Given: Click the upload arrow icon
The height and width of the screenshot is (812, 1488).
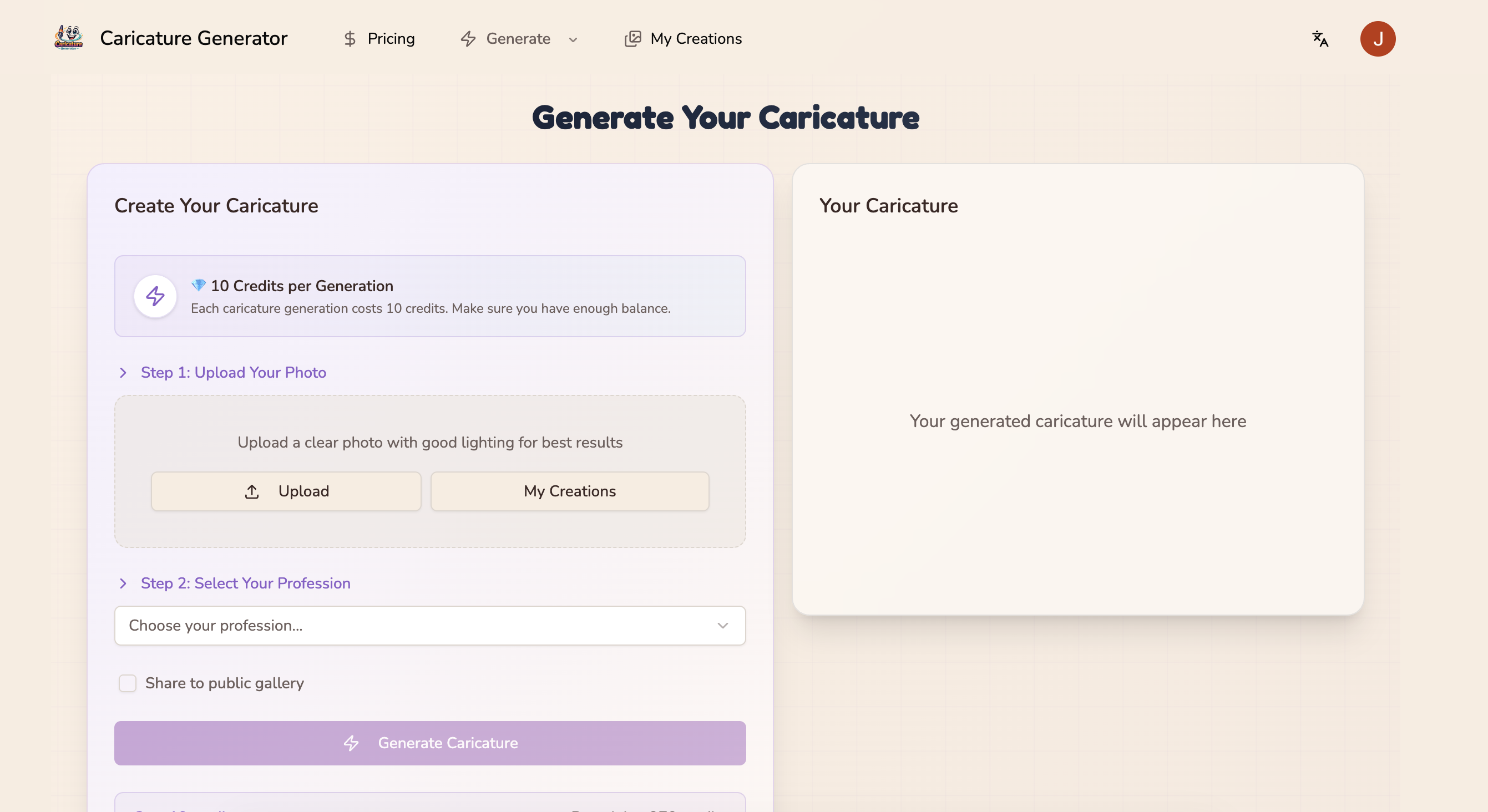Looking at the screenshot, I should [x=252, y=491].
